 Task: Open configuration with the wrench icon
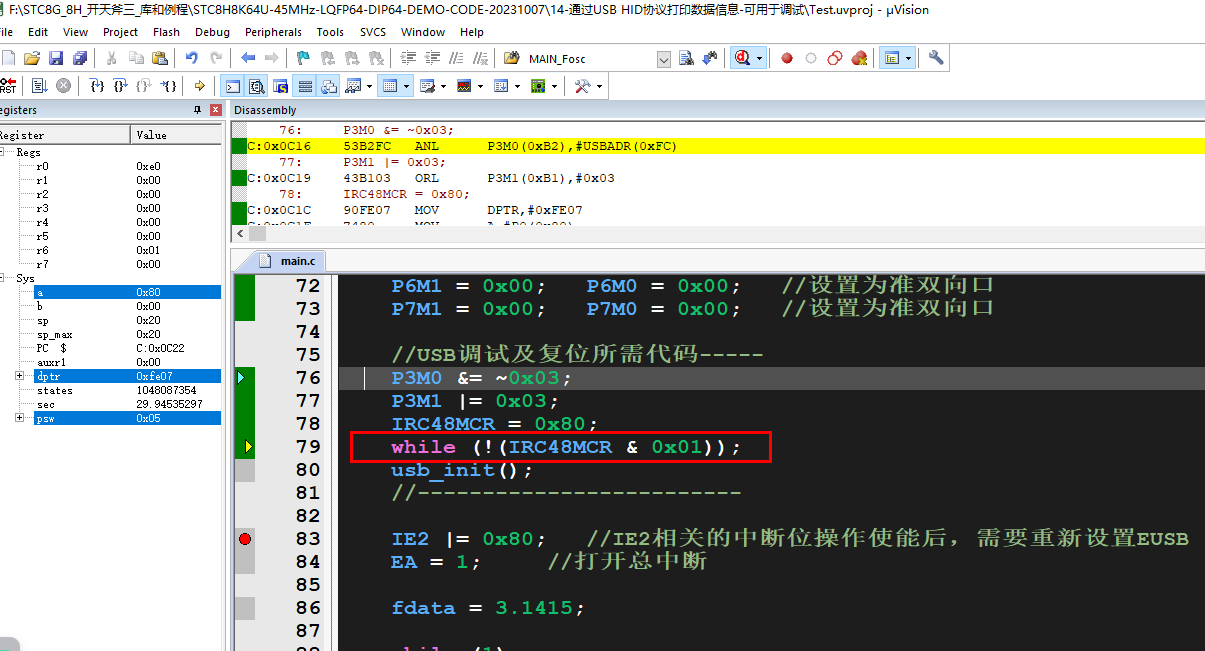click(936, 58)
